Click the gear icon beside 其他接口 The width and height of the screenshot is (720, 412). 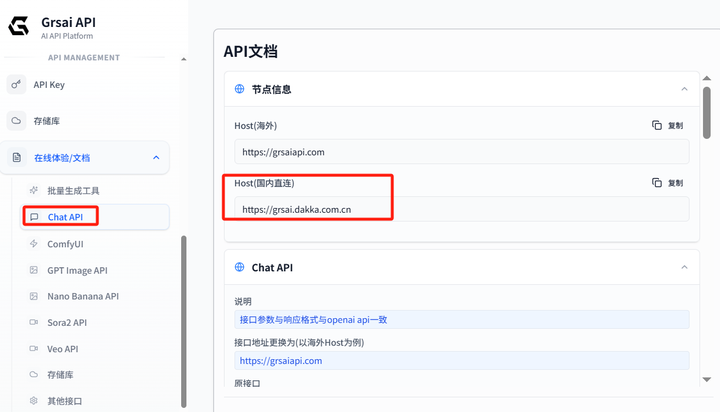click(x=34, y=401)
